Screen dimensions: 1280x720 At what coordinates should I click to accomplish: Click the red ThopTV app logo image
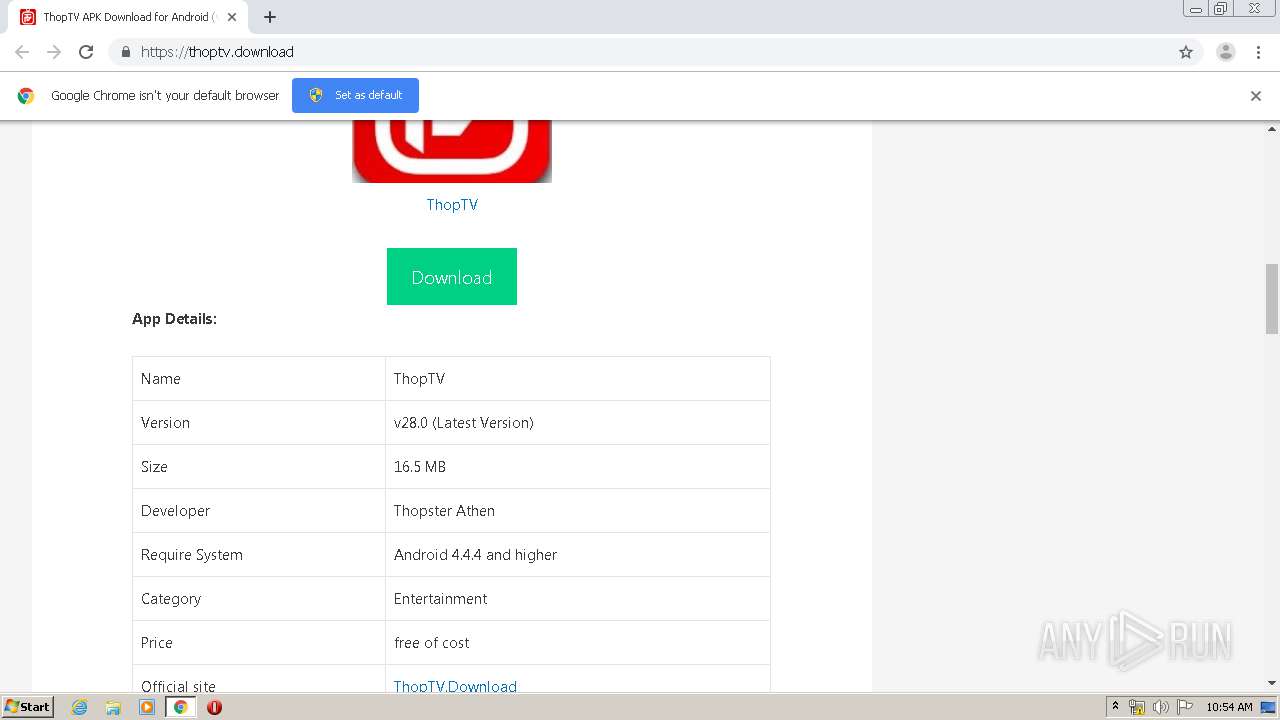(452, 152)
